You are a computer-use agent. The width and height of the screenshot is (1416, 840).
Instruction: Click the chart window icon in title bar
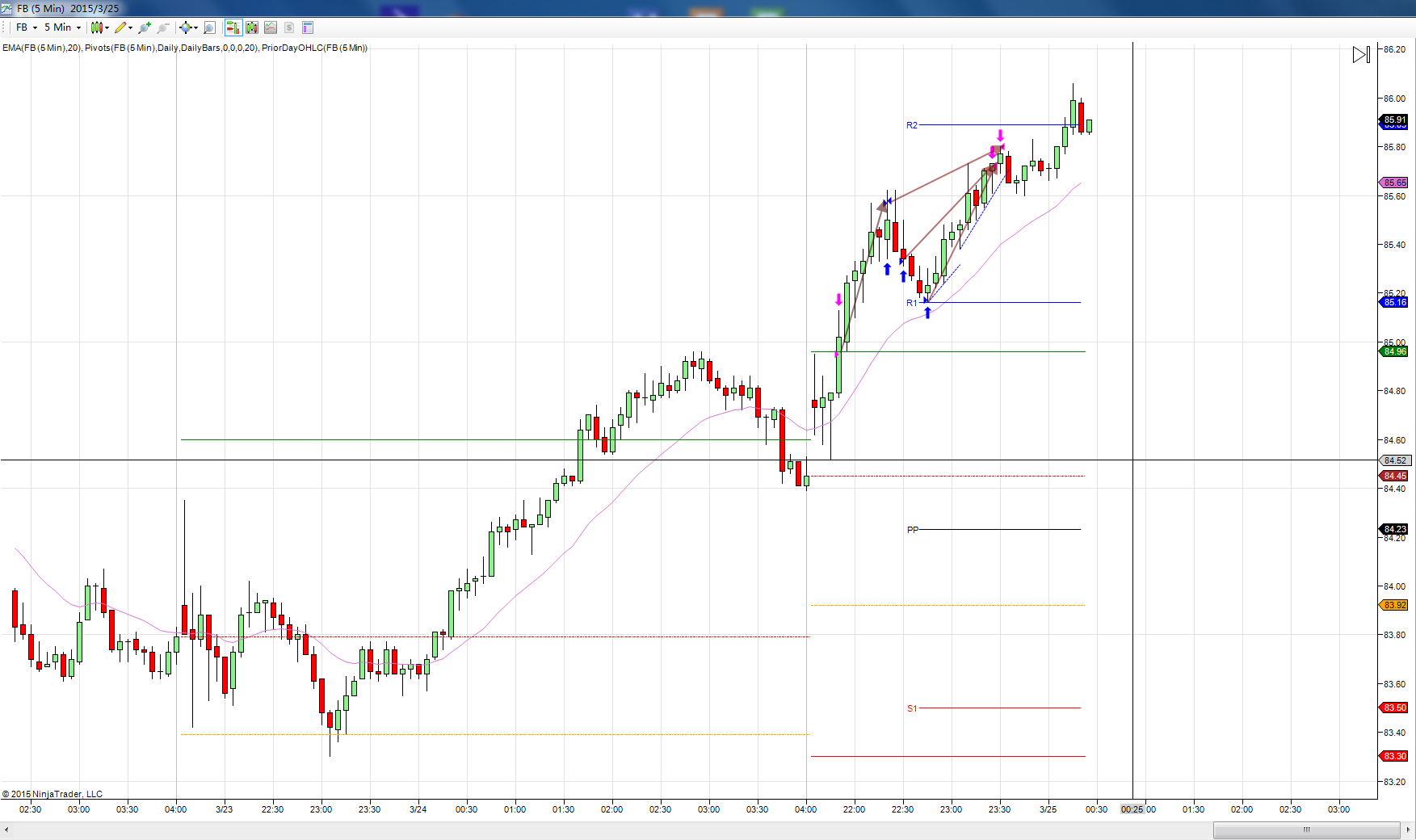click(x=7, y=8)
